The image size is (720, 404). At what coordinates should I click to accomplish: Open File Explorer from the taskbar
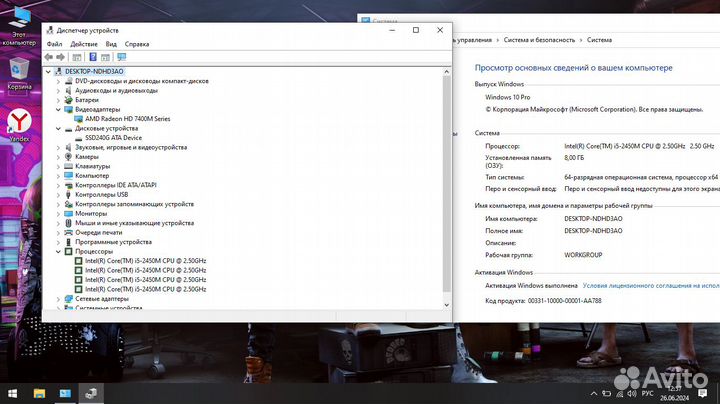[39, 393]
